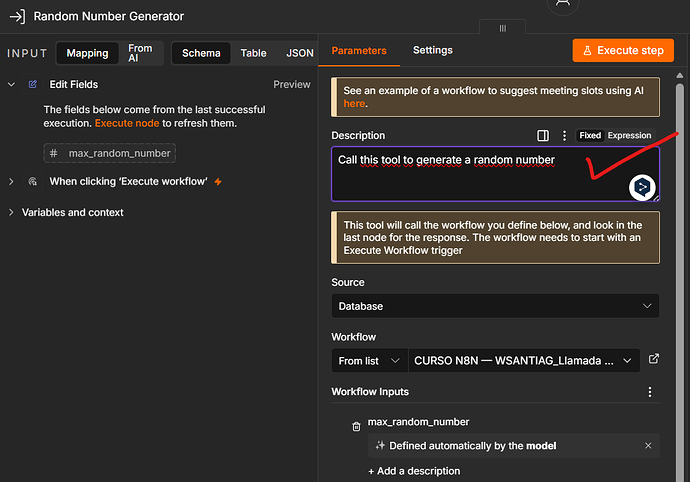Delete the max_random_number input with trash icon
The image size is (690, 482).
click(356, 427)
